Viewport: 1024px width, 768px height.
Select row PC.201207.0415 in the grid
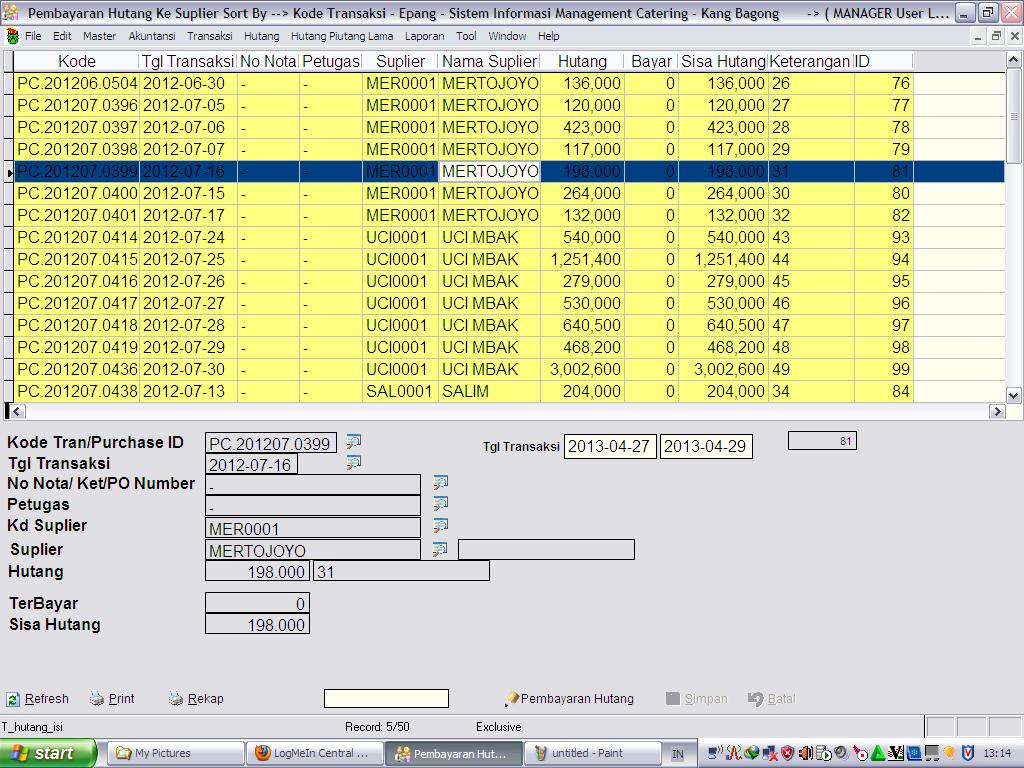tap(77, 259)
